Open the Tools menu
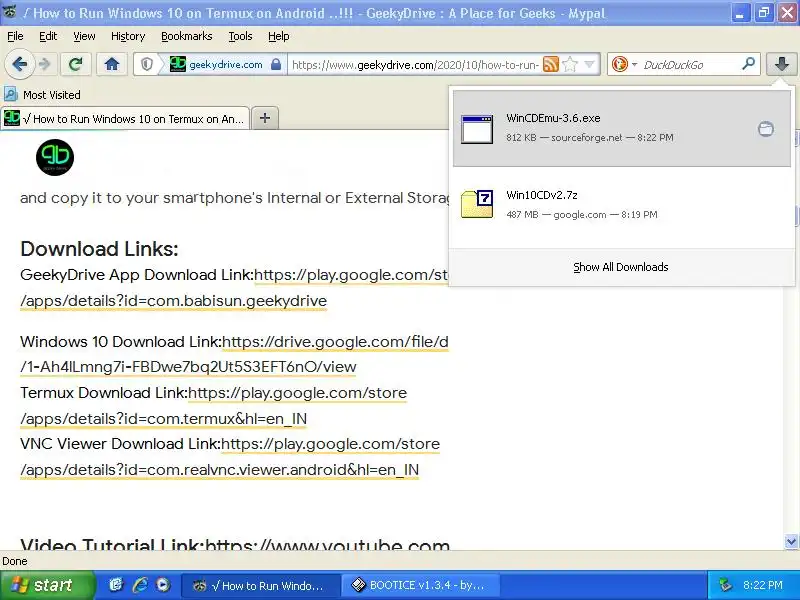This screenshot has width=800, height=600. click(x=240, y=36)
